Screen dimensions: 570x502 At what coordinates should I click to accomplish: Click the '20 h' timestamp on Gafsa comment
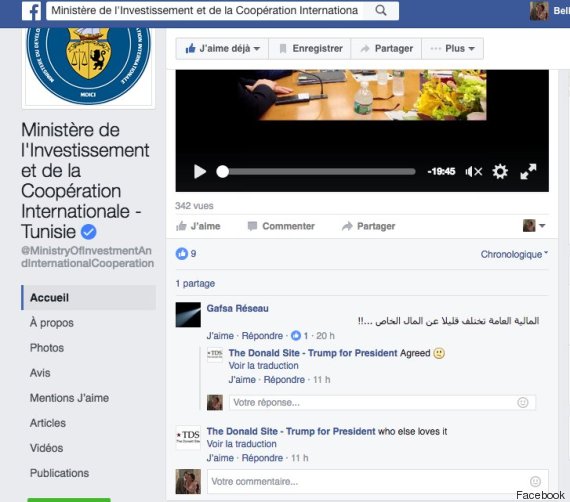(x=325, y=336)
